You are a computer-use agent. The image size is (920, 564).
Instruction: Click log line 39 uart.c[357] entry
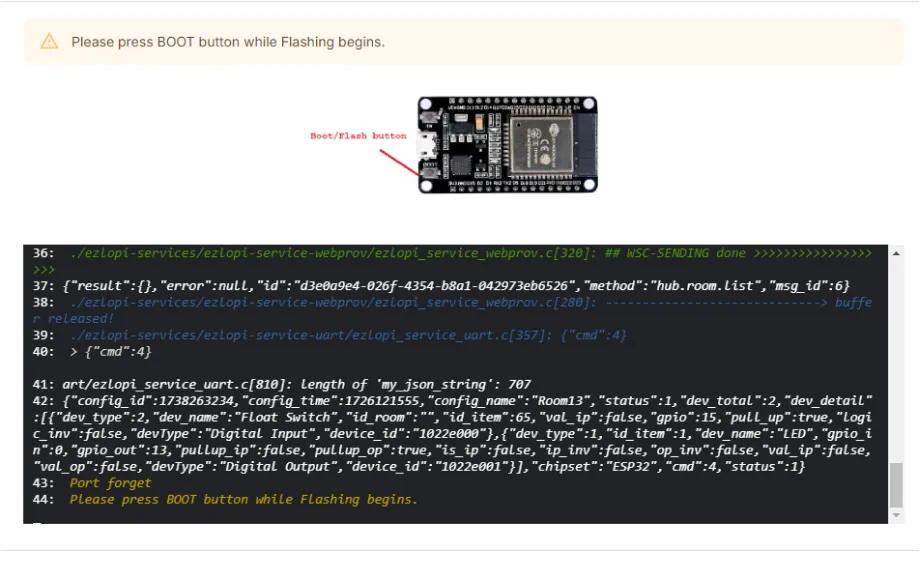pyautogui.click(x=330, y=335)
